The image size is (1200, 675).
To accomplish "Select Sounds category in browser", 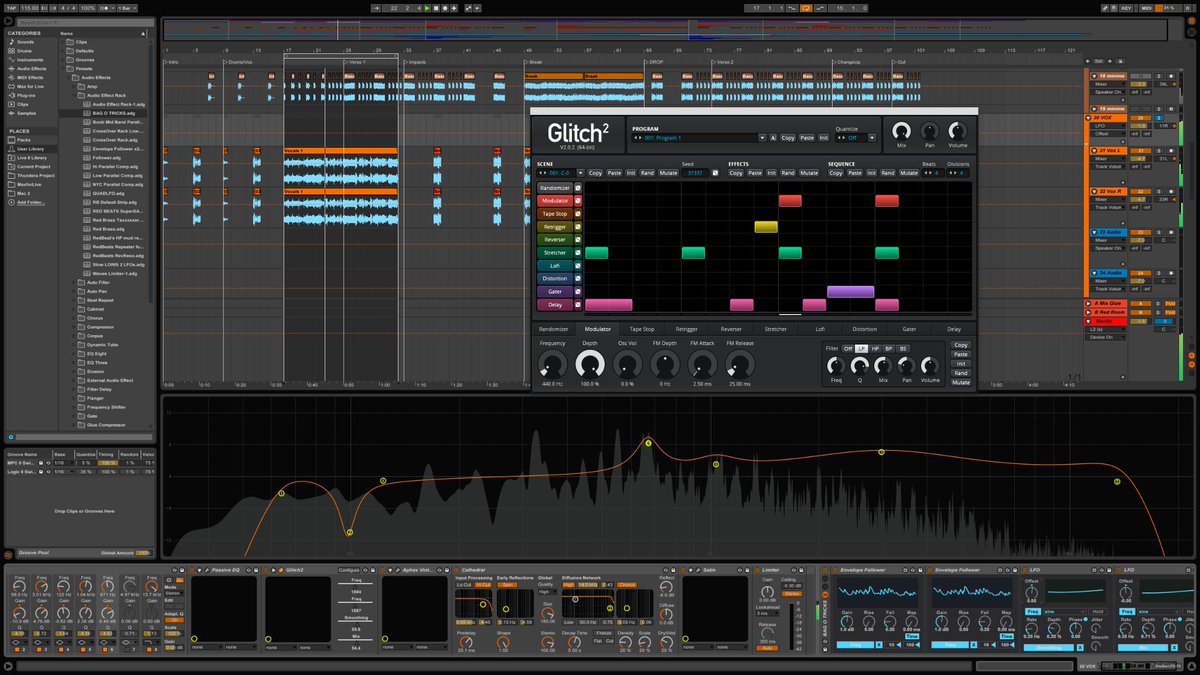I will pyautogui.click(x=25, y=42).
